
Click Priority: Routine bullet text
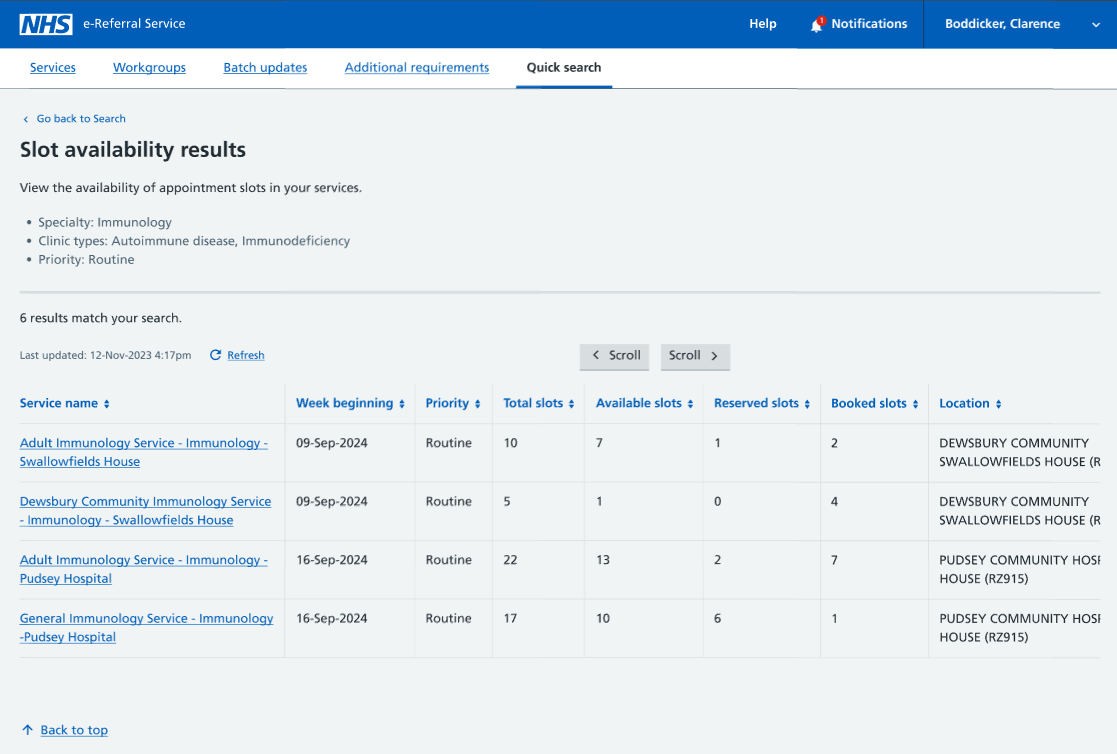pyautogui.click(x=86, y=259)
